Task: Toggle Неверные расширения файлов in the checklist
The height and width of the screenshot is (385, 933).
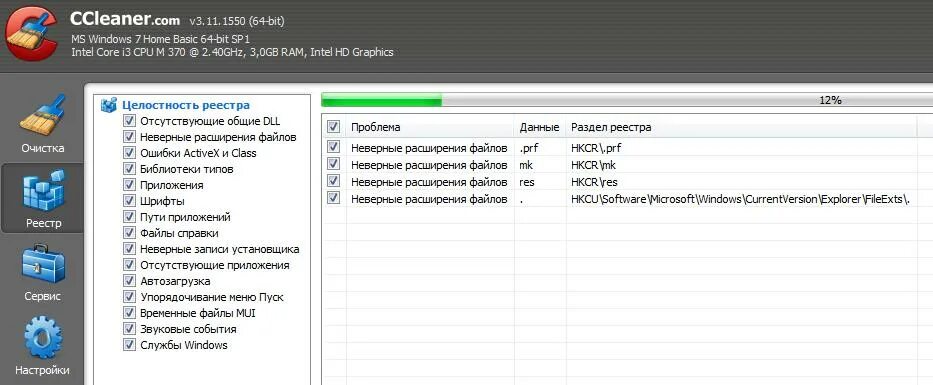Action: pos(129,137)
